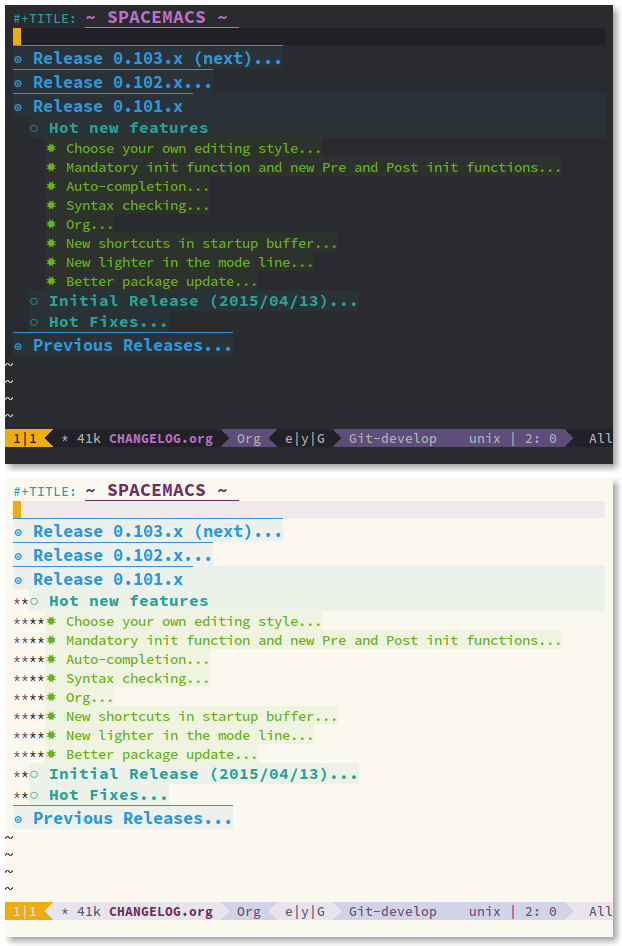622x946 pixels.
Task: Expand Initial Release (2015/04/13) in dark theme
Action: point(203,301)
